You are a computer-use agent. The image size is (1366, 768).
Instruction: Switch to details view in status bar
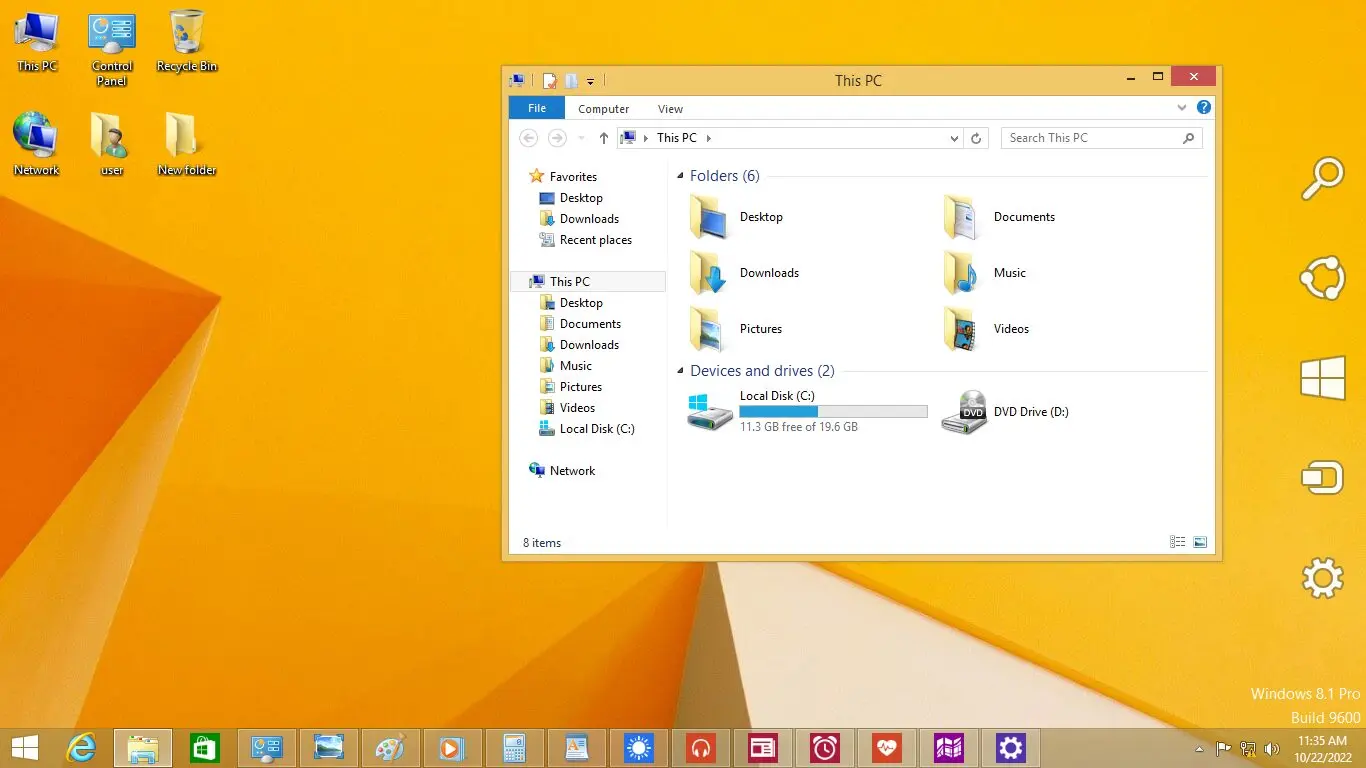pyautogui.click(x=1177, y=542)
